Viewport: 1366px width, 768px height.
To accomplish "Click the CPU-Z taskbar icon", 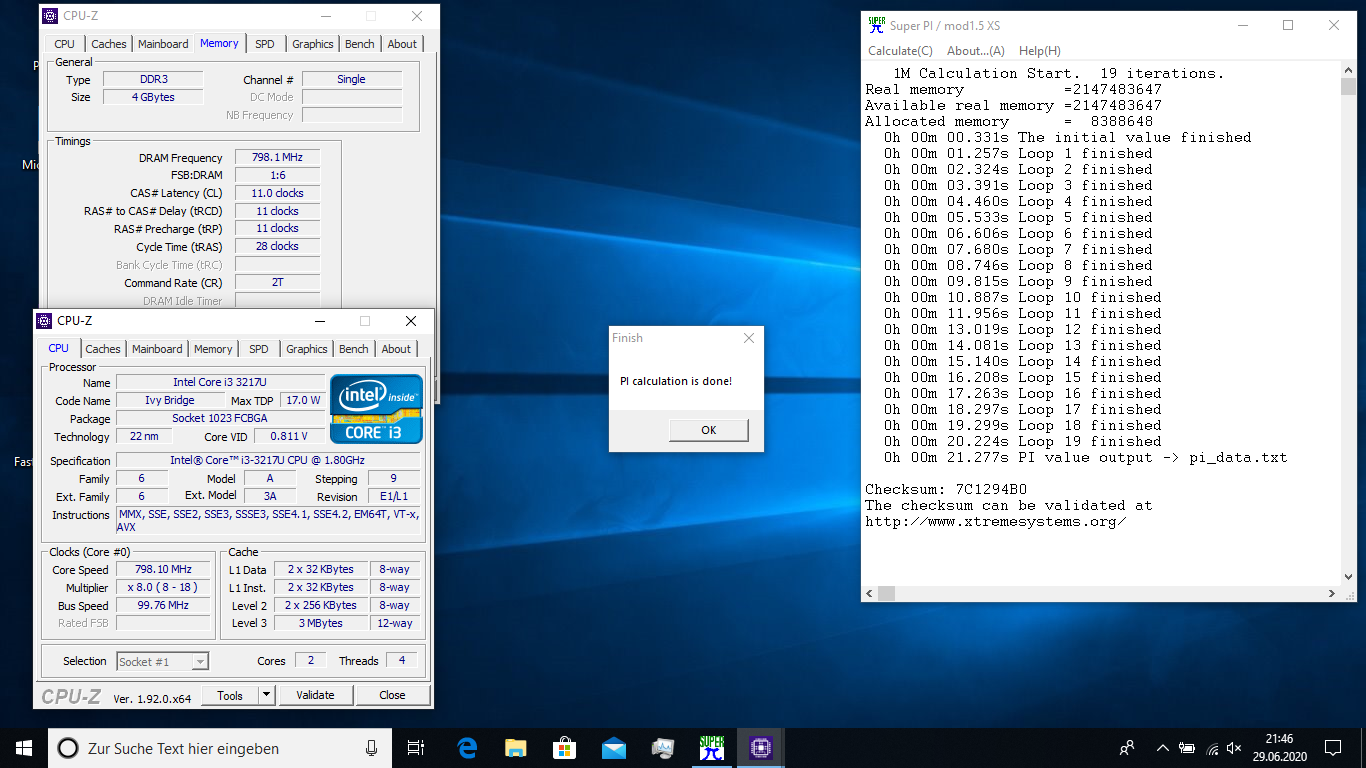I will (x=761, y=748).
